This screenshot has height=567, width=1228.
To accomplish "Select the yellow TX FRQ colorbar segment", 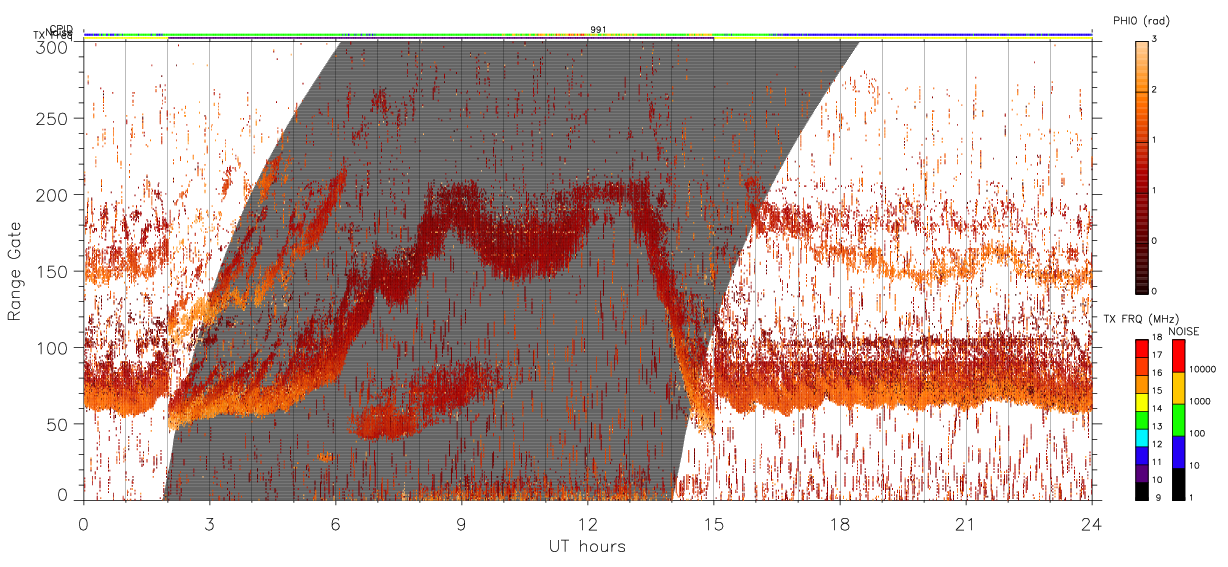I will [x=1141, y=402].
